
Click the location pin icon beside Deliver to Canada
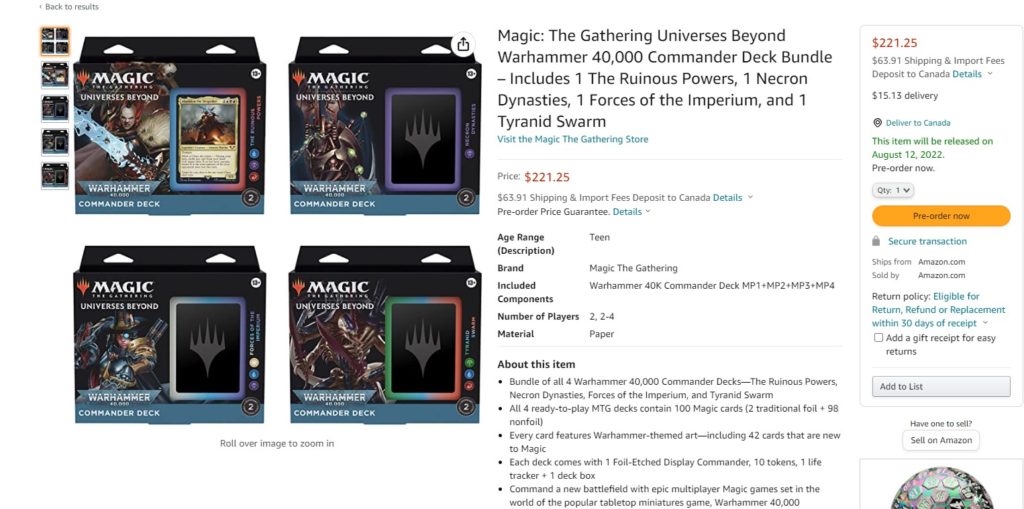tap(877, 123)
